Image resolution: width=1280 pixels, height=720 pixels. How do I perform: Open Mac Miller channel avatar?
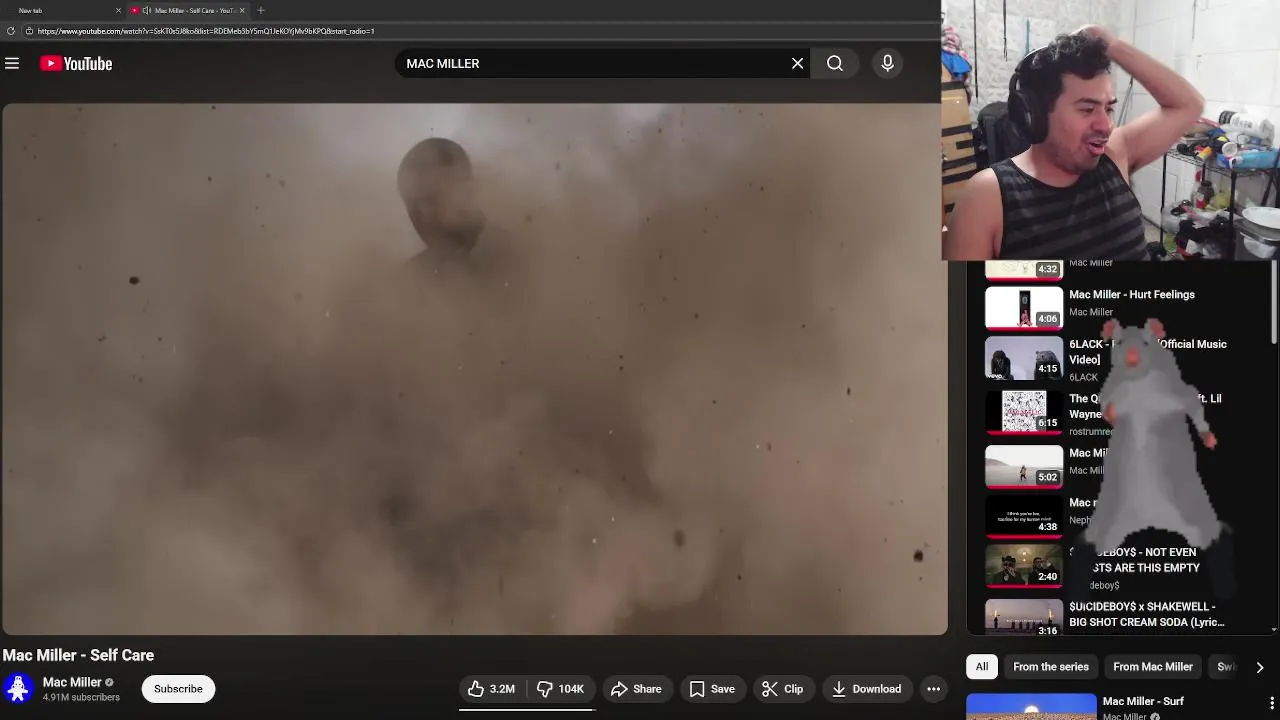tap(17, 688)
